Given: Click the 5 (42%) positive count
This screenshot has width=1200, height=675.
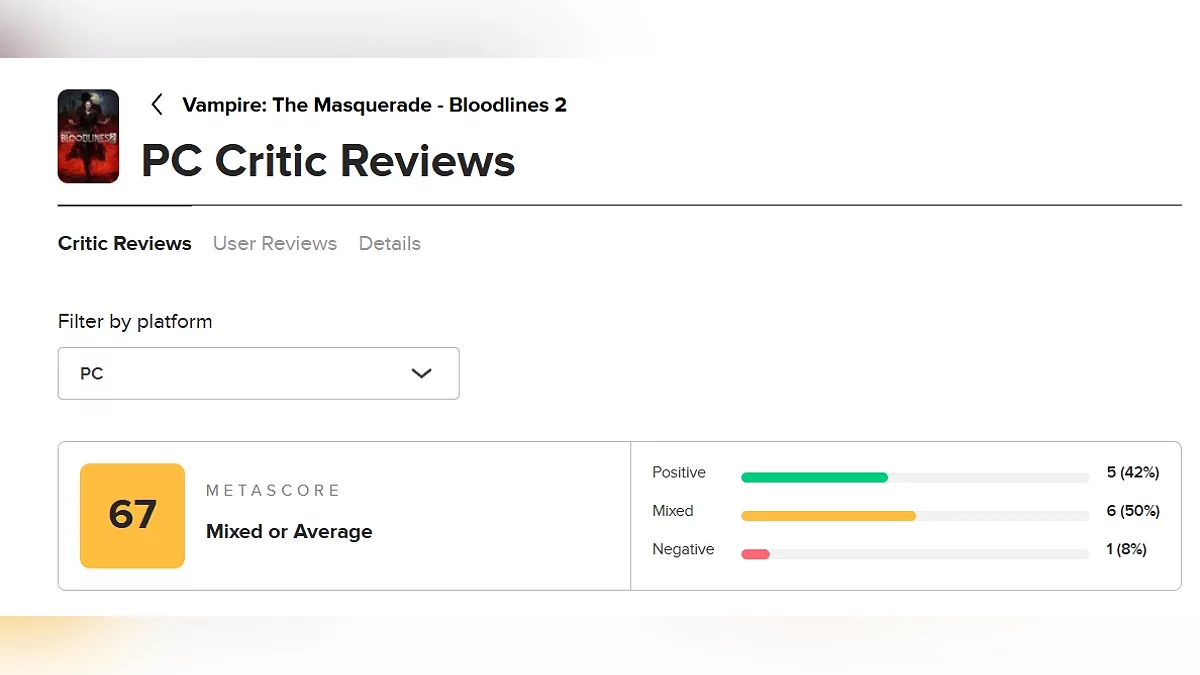Looking at the screenshot, I should tap(1133, 472).
